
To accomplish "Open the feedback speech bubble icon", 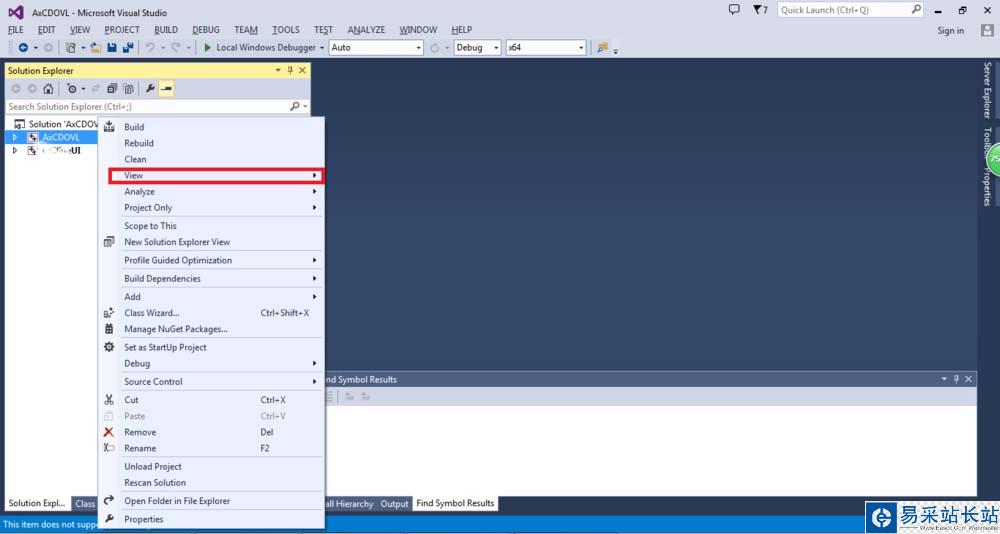I will [x=734, y=10].
